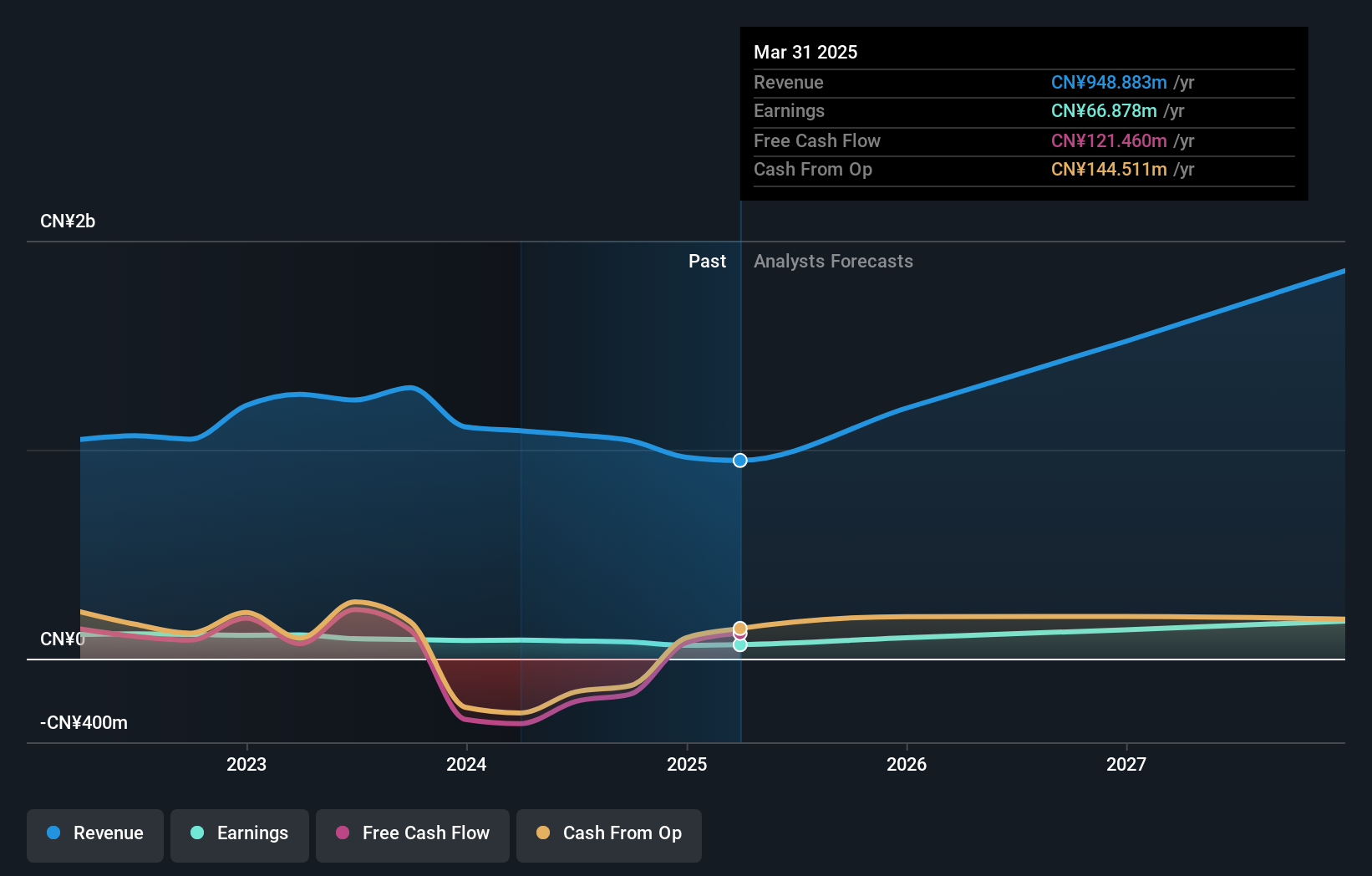Click the CN¥948.883m revenue value
Screen dimensions: 1372x876
point(1109,83)
